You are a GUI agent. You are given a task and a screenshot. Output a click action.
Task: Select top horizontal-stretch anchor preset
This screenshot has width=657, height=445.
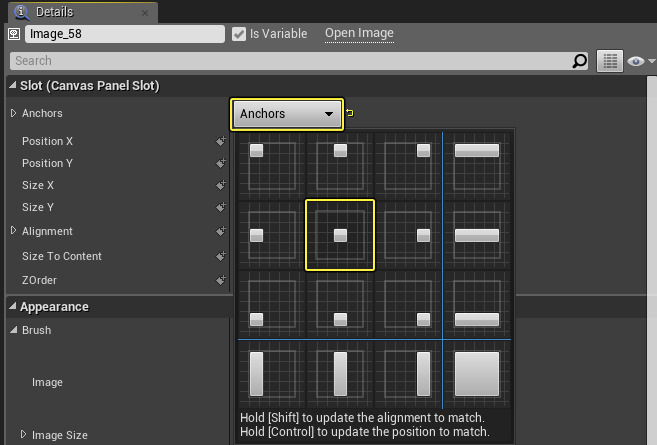[477, 166]
